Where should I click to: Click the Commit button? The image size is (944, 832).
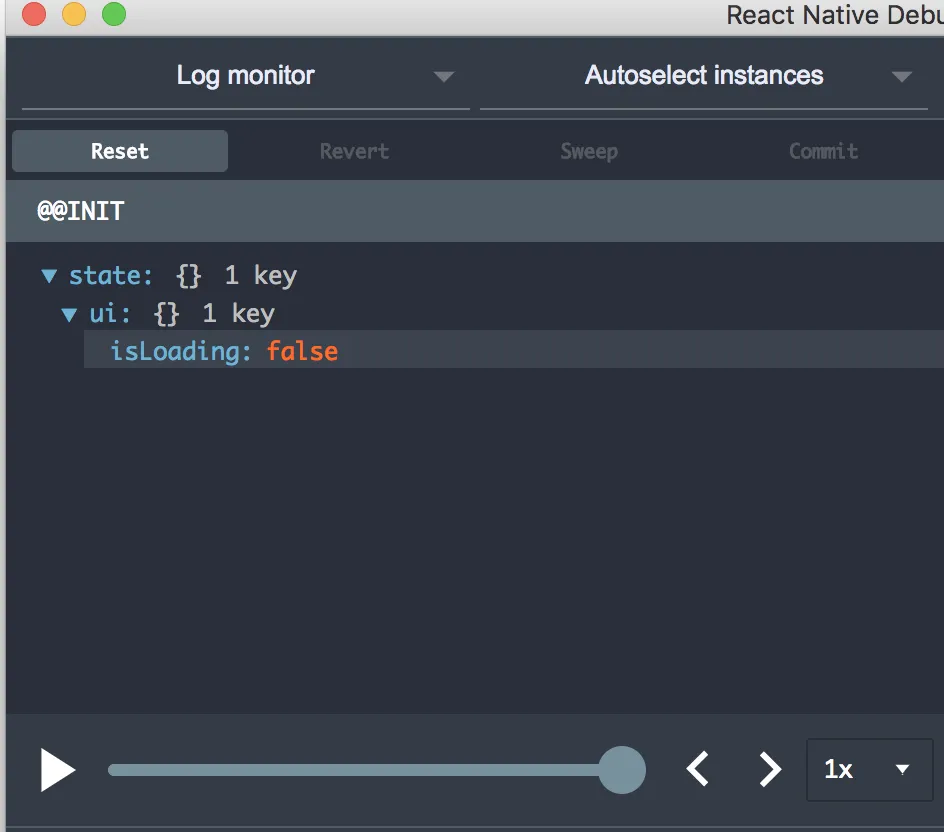[823, 151]
